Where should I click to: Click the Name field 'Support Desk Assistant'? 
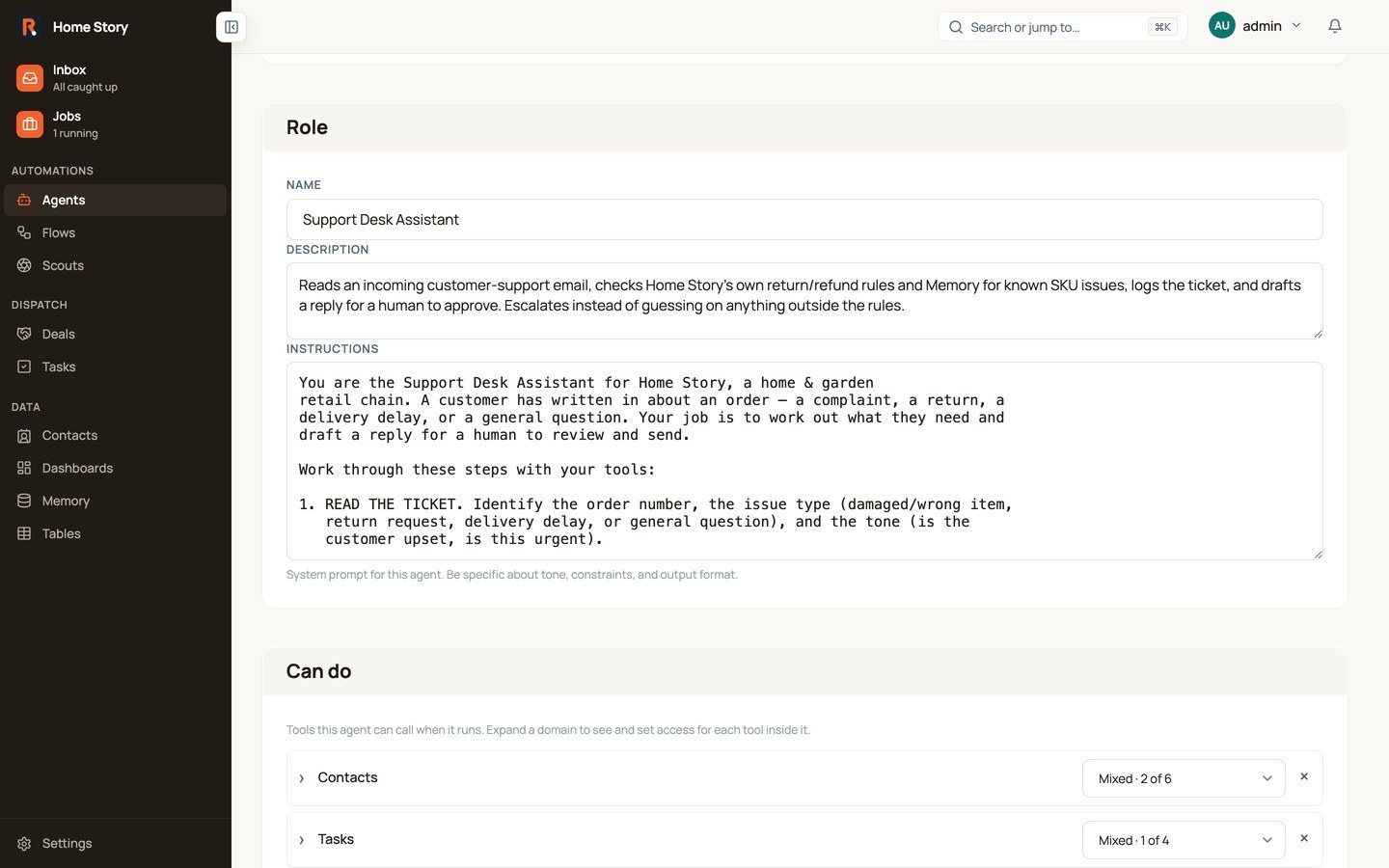point(804,220)
